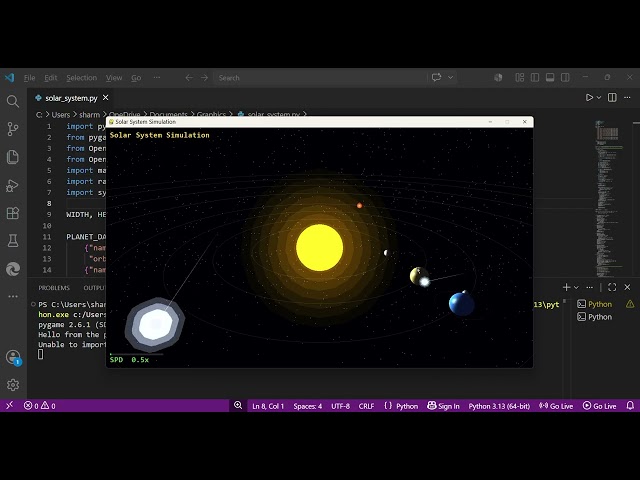
Task: Toggle the primary side bar
Action: (535, 78)
